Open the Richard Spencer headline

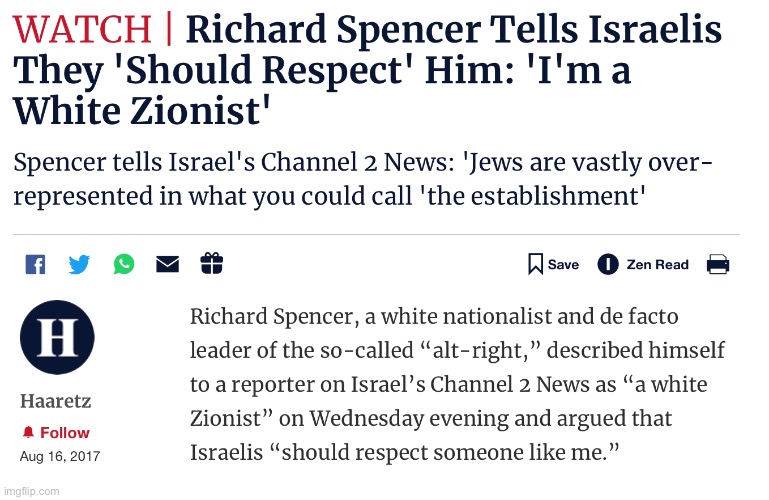click(367, 70)
